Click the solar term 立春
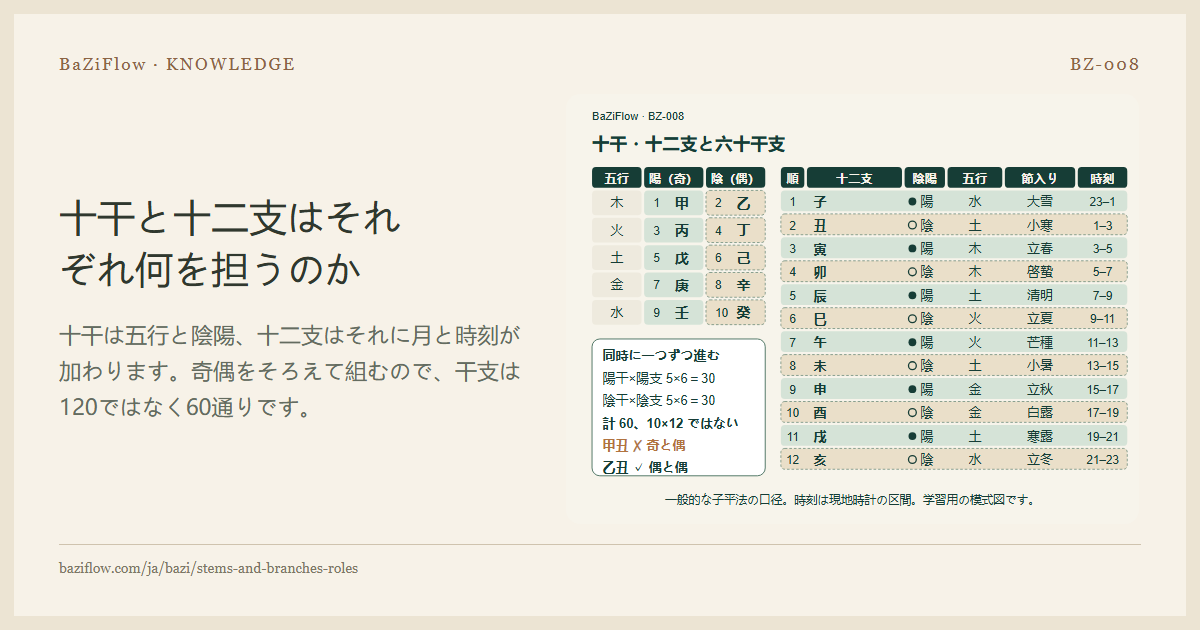1200x630 pixels. click(1040, 248)
